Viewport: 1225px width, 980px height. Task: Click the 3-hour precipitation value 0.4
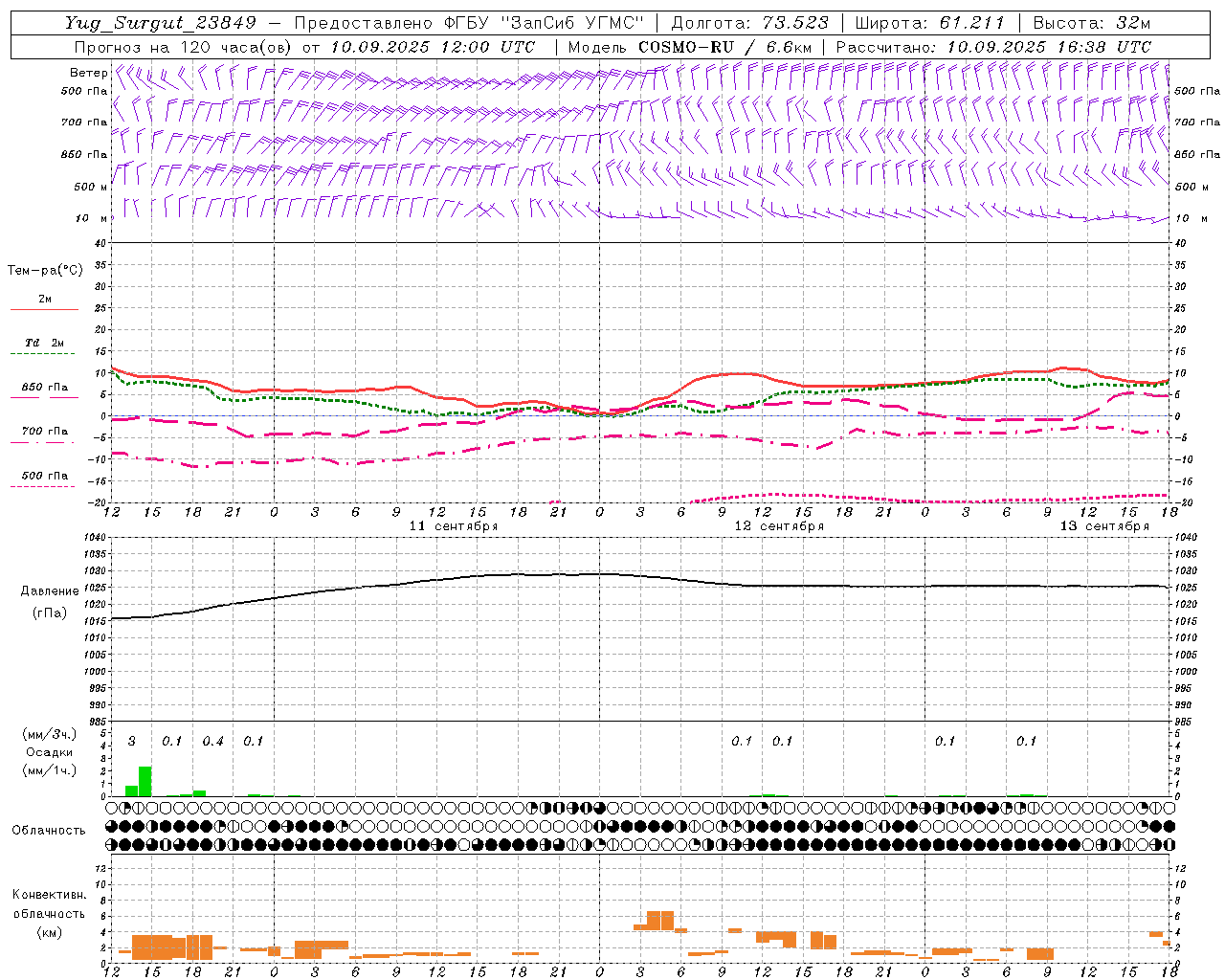[x=212, y=741]
